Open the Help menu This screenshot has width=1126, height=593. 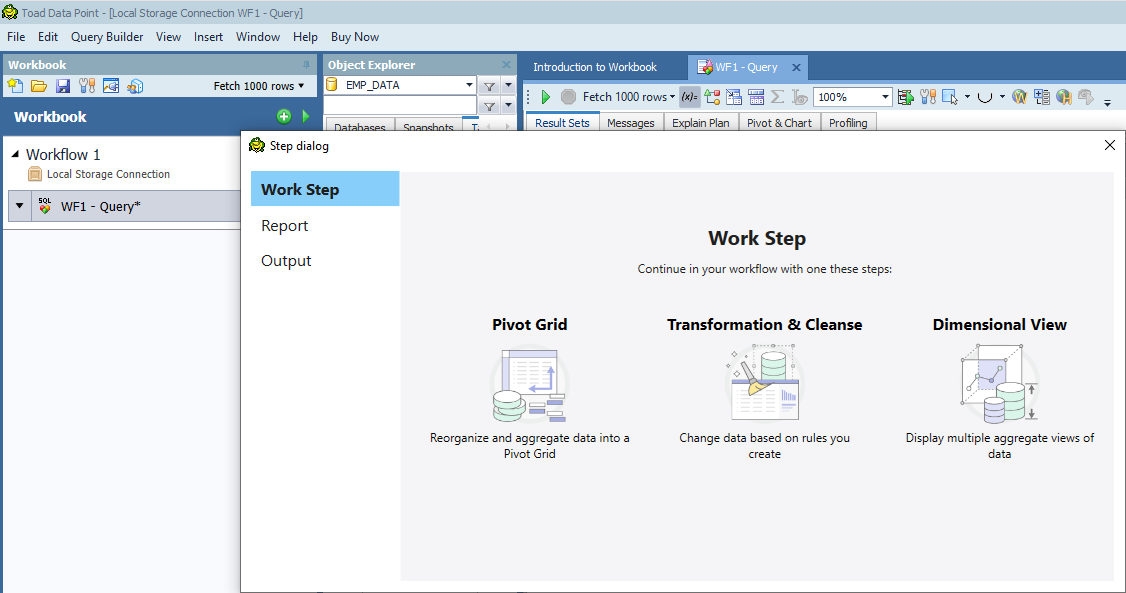tap(305, 37)
